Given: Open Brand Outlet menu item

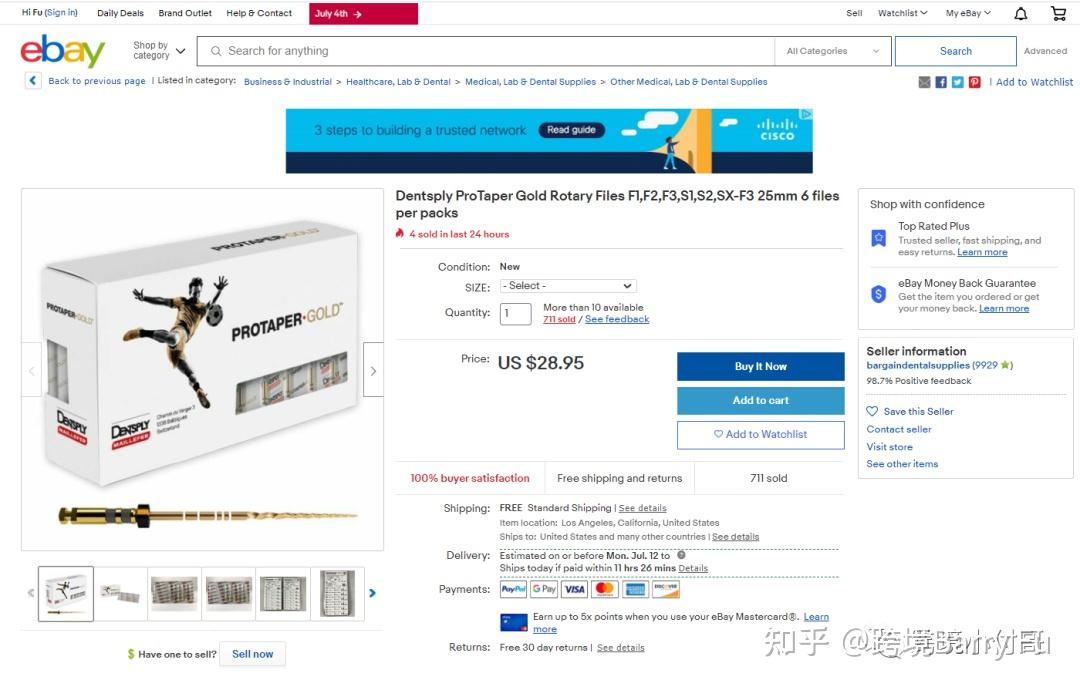Looking at the screenshot, I should click(185, 13).
